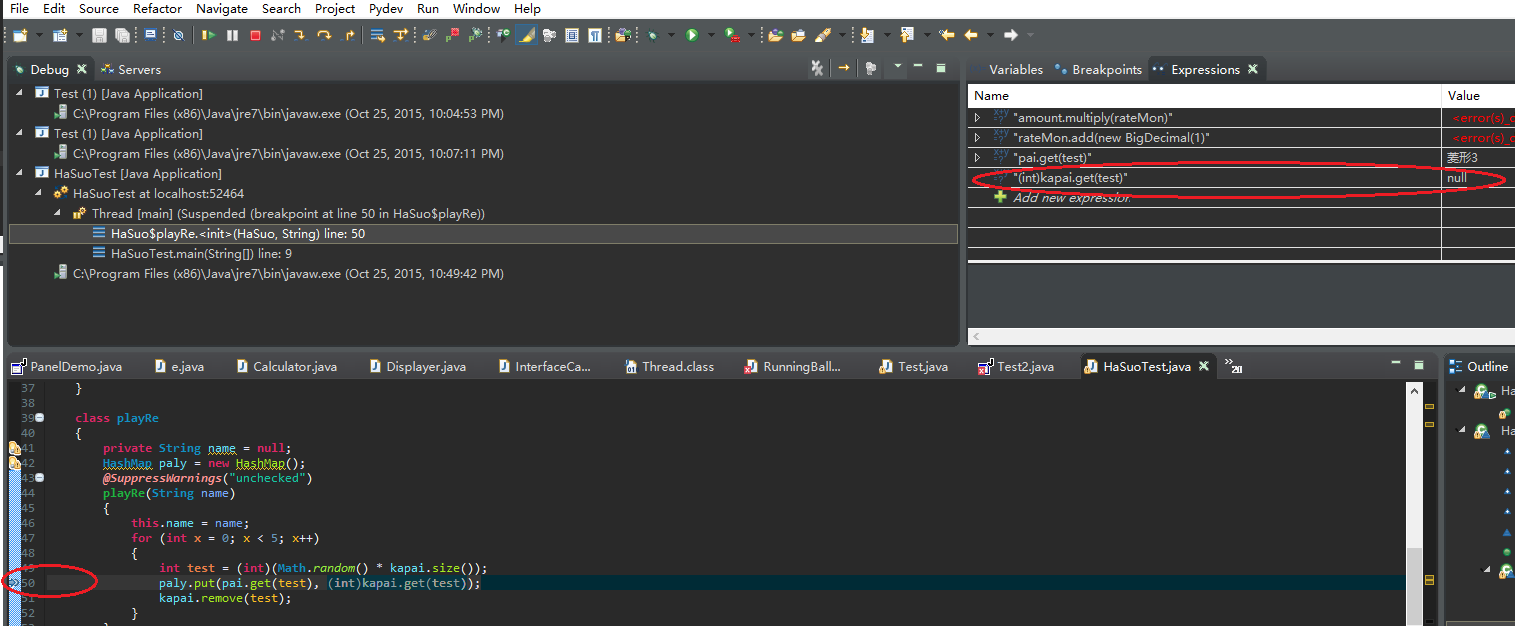Click the Forward navigation arrow icon
This screenshot has height=626, width=1515.
tap(1011, 35)
